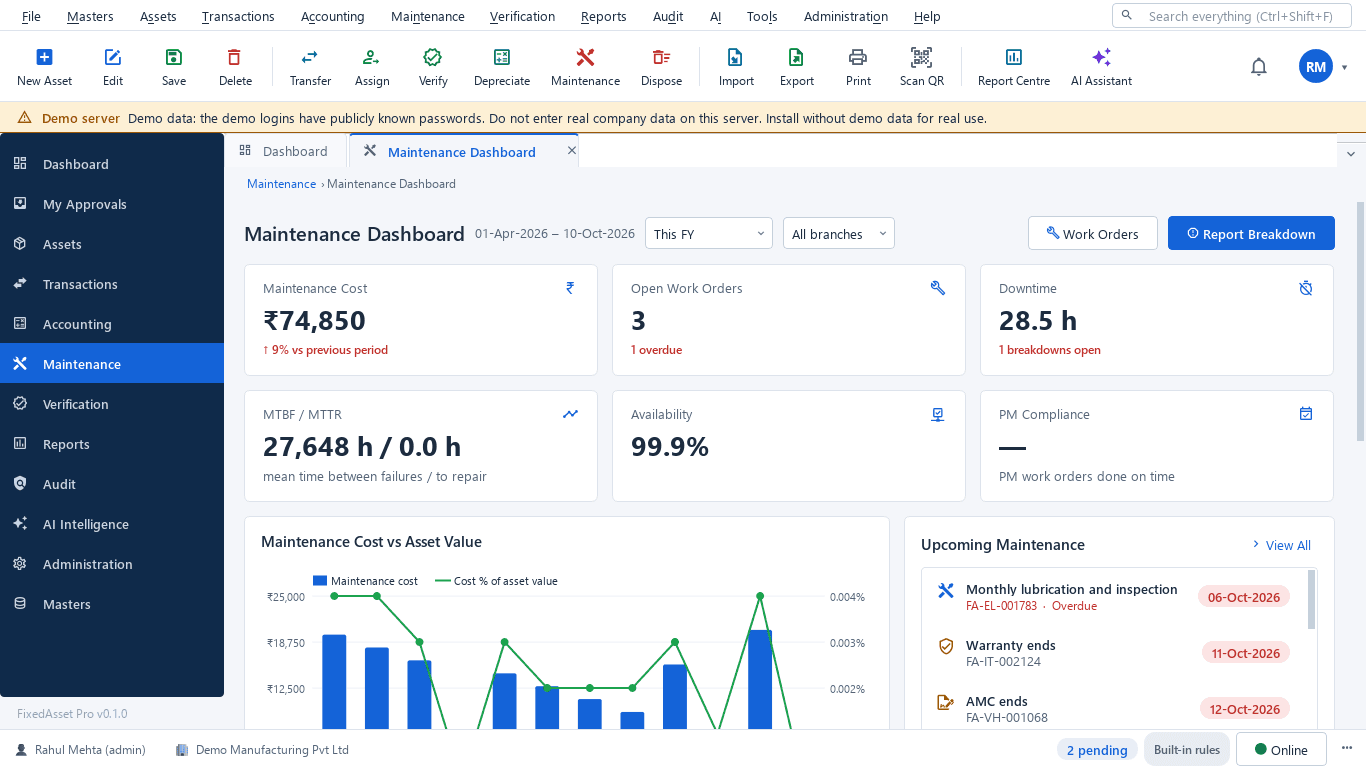The image size is (1366, 768).
Task: Click the Upcoming Maintenance list scrollbar
Action: point(1312,600)
